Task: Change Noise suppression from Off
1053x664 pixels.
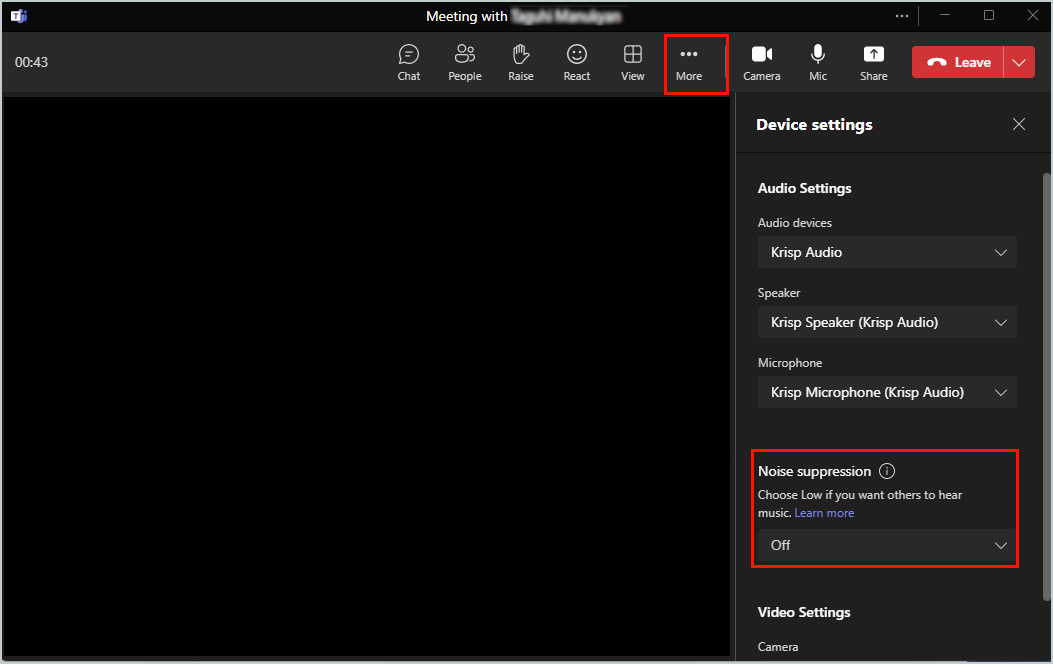Action: [886, 545]
